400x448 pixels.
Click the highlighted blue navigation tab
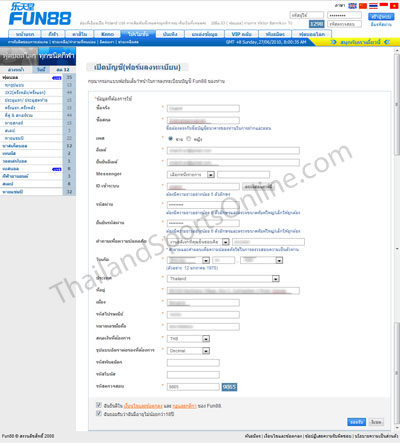click(x=138, y=34)
